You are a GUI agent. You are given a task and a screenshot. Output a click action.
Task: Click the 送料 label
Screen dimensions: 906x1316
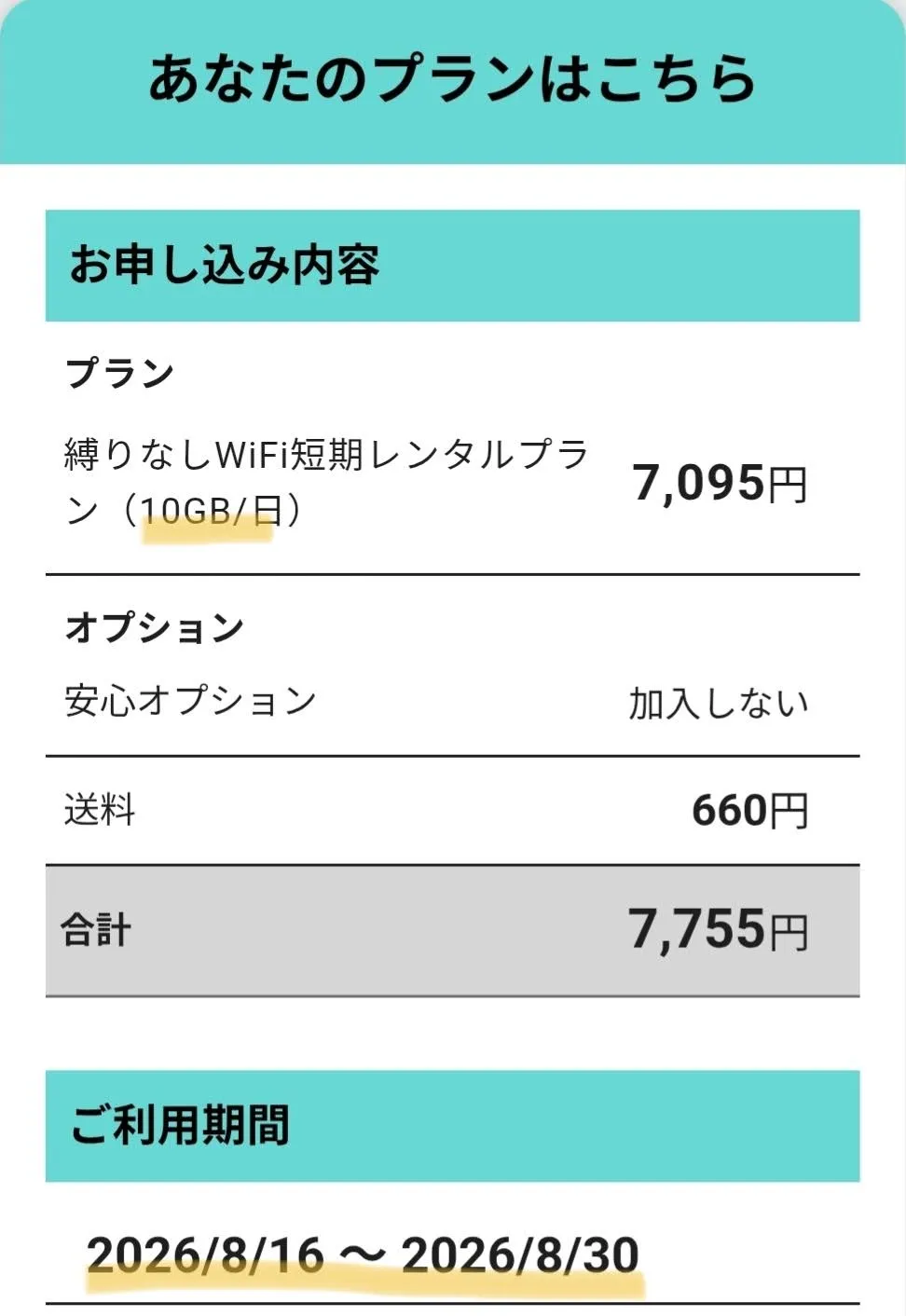(x=100, y=809)
